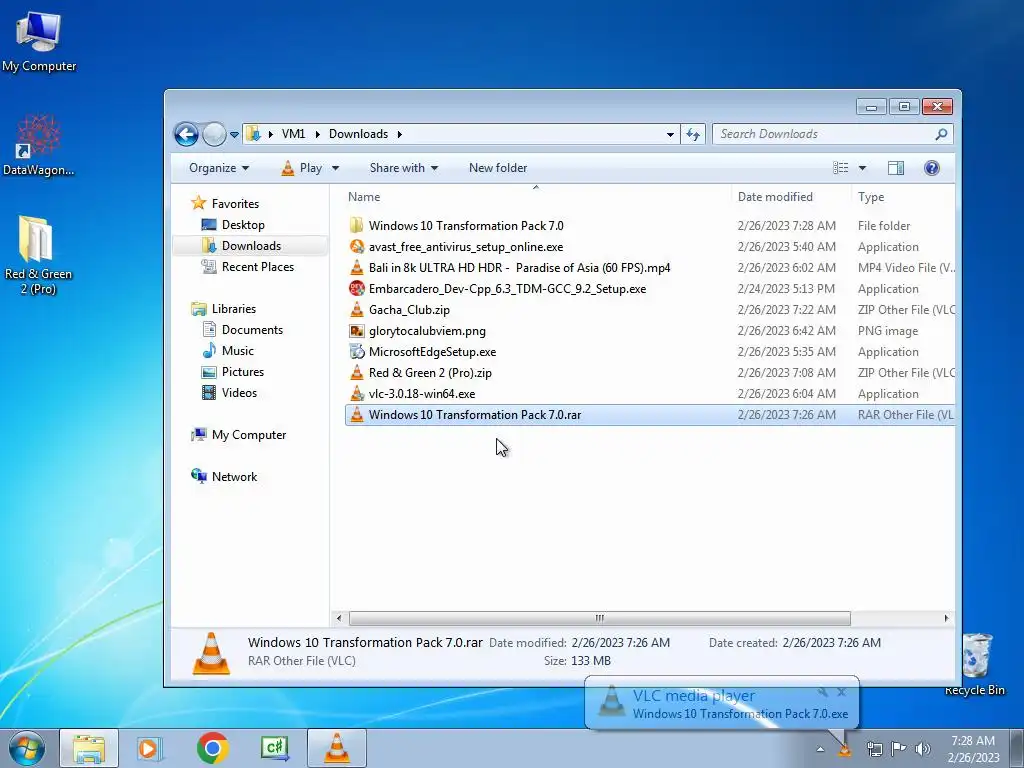
Task: Open the C# app on taskbar
Action: point(274,748)
